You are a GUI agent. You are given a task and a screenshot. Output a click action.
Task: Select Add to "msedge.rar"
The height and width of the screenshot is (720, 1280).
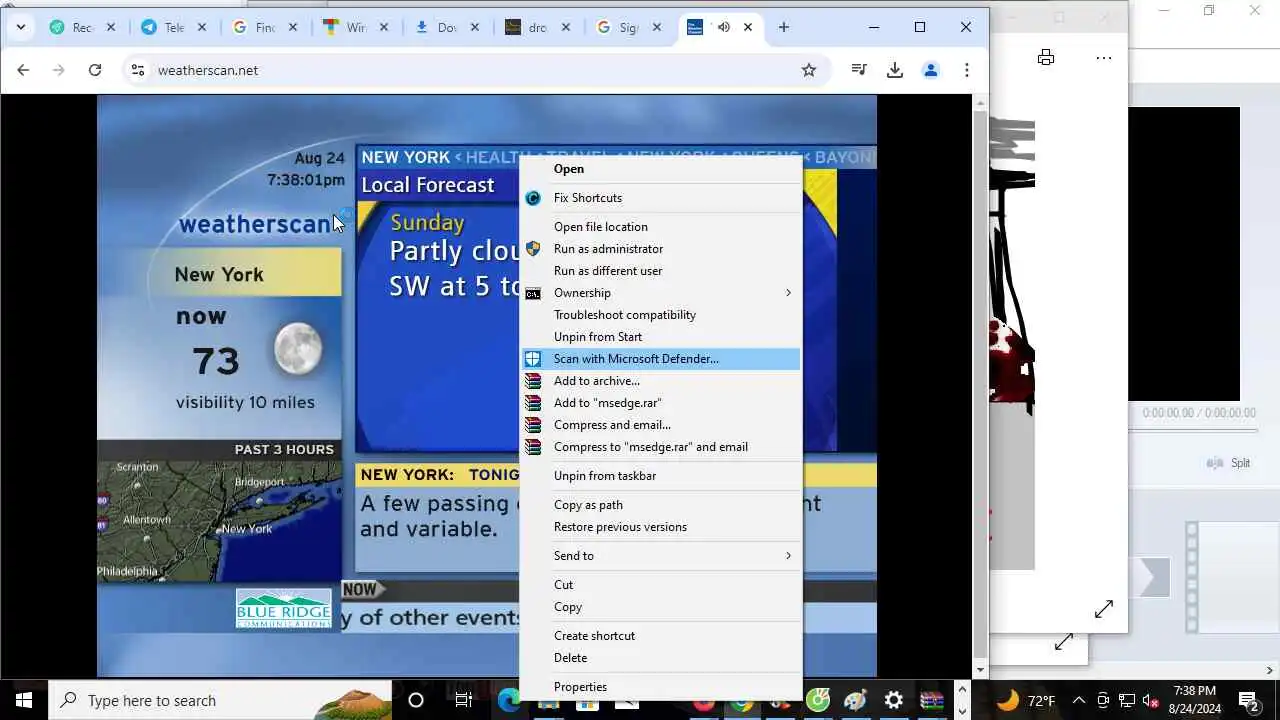click(607, 403)
